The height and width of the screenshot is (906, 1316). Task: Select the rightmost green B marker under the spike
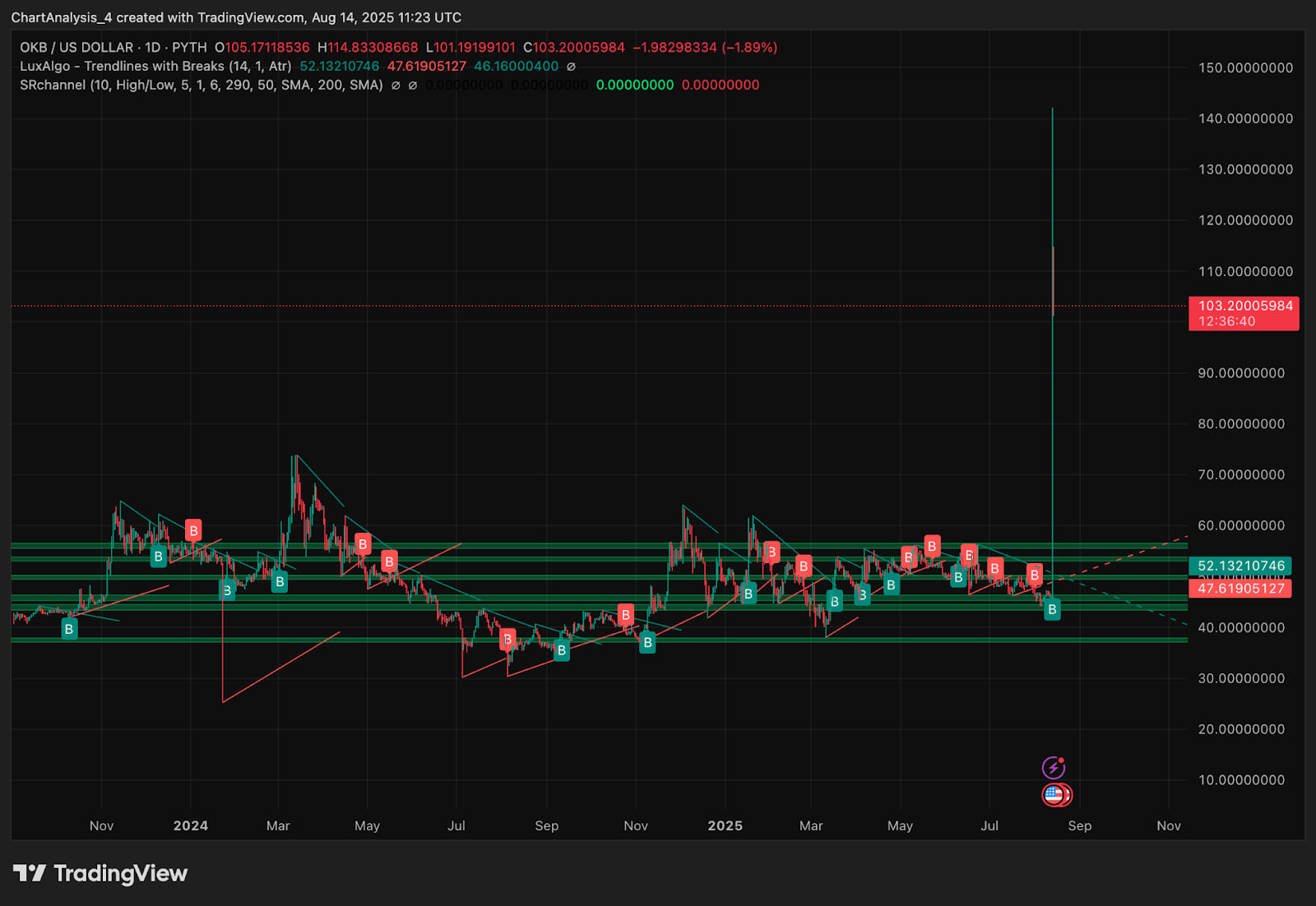pos(1051,609)
